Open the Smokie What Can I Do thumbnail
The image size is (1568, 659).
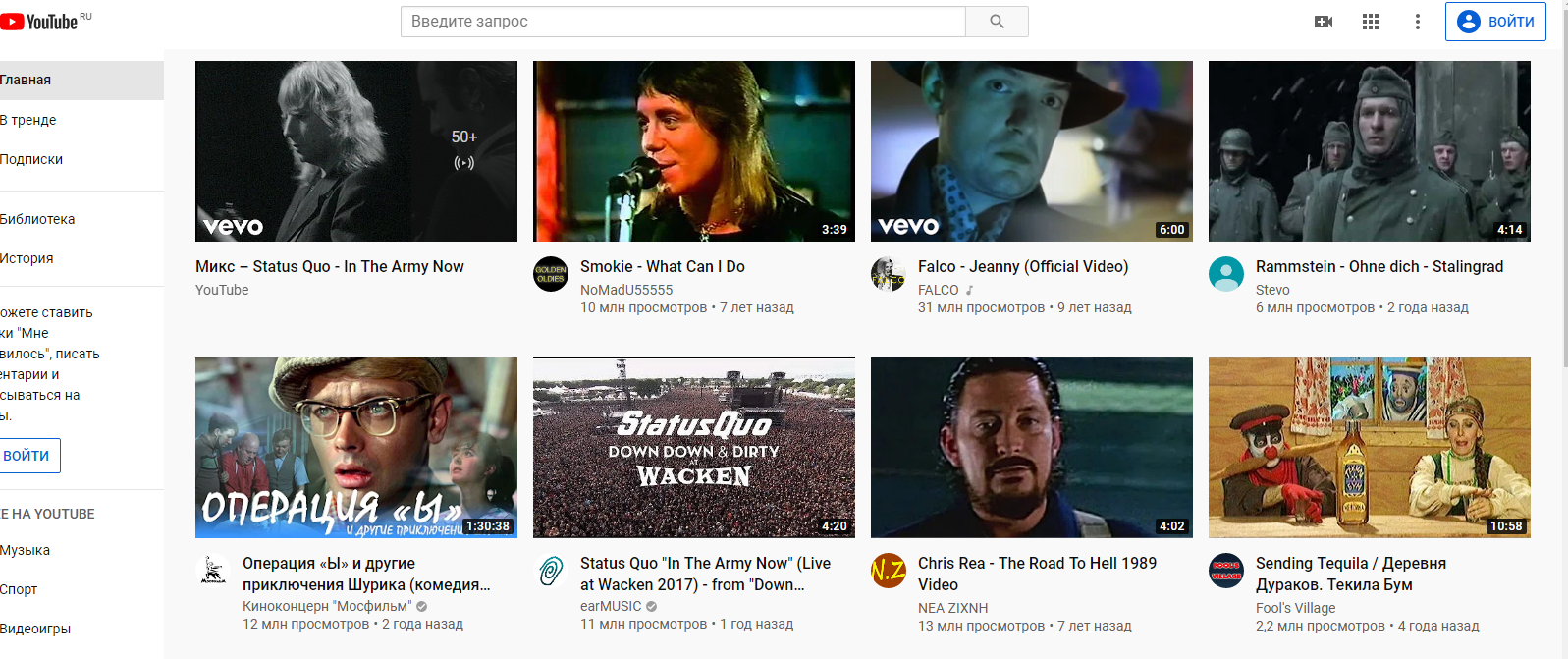(x=694, y=151)
